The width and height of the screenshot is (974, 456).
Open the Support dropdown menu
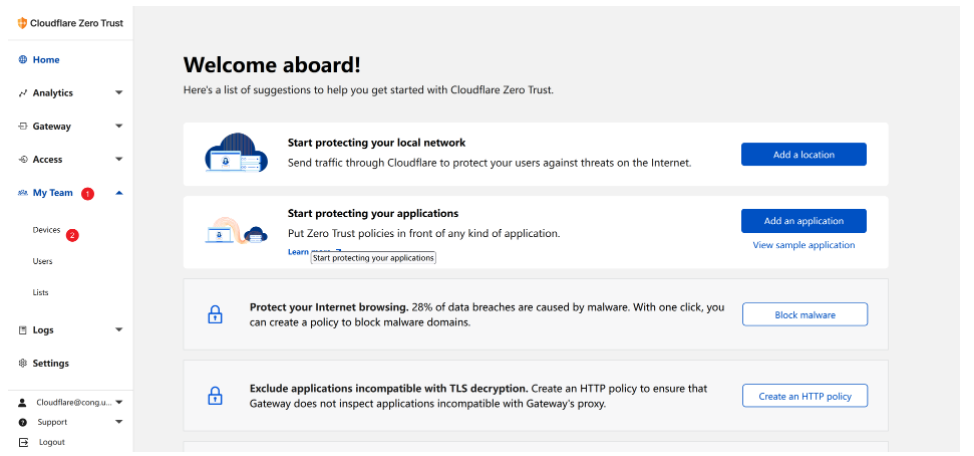(x=119, y=422)
